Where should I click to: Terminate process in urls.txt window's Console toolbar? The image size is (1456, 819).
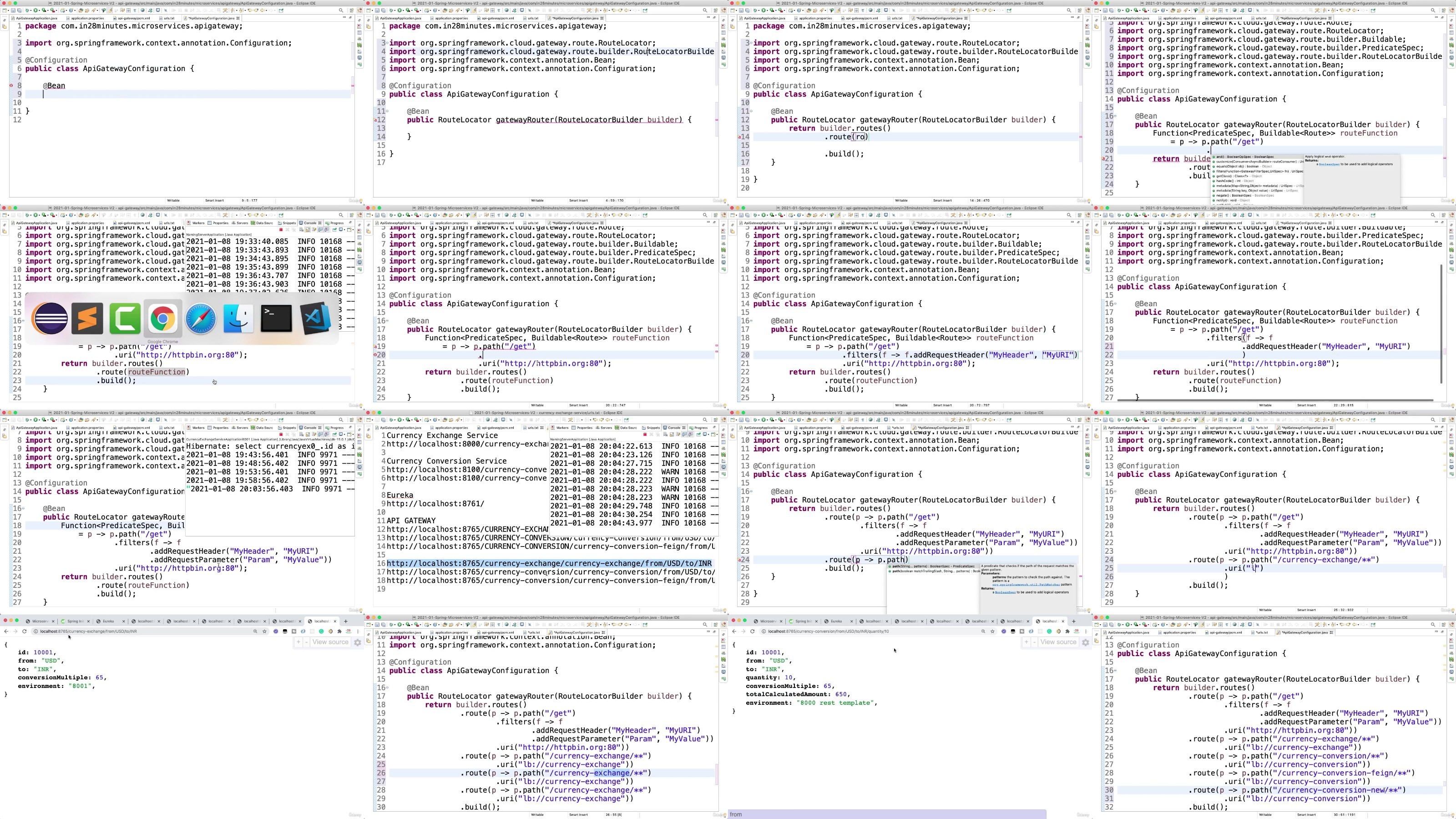(x=645, y=434)
